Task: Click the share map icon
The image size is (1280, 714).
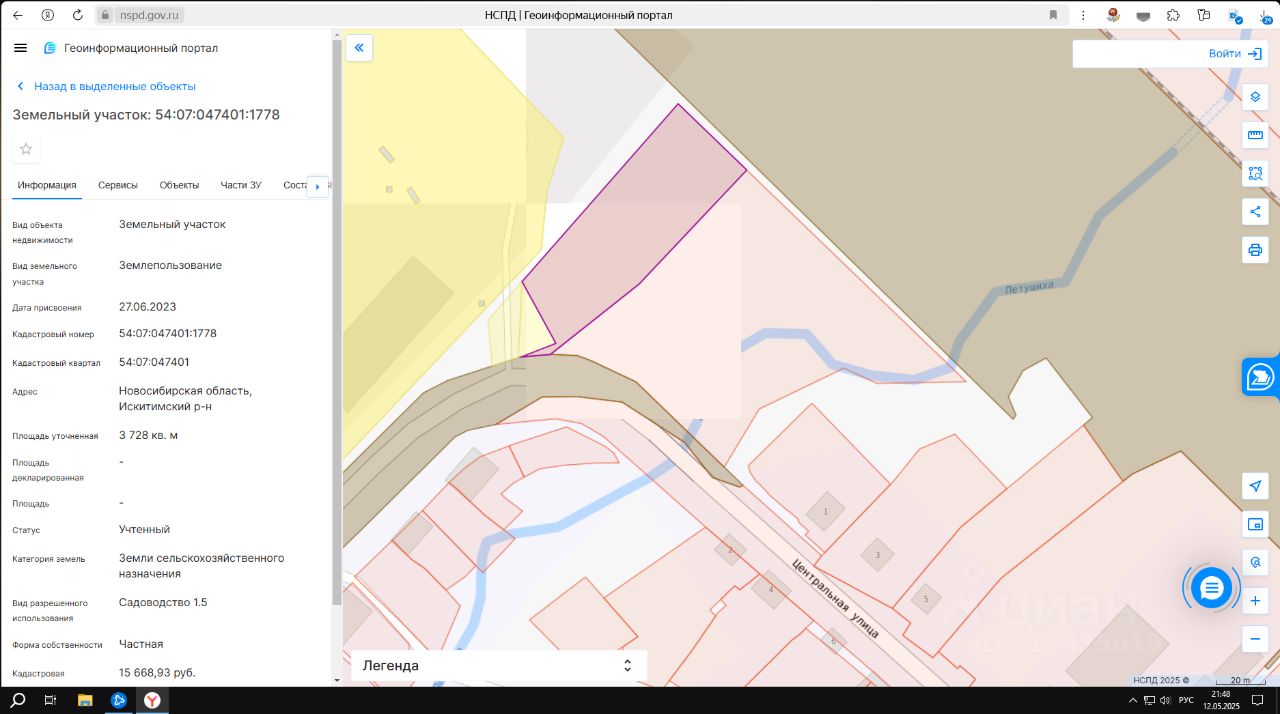Action: (x=1255, y=211)
